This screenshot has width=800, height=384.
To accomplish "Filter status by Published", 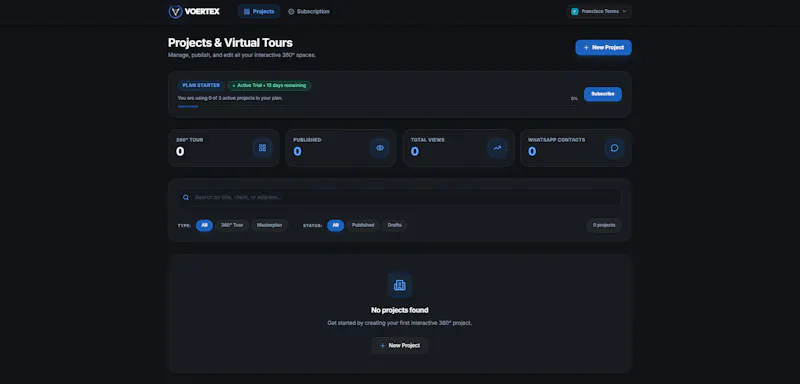I will coord(363,225).
